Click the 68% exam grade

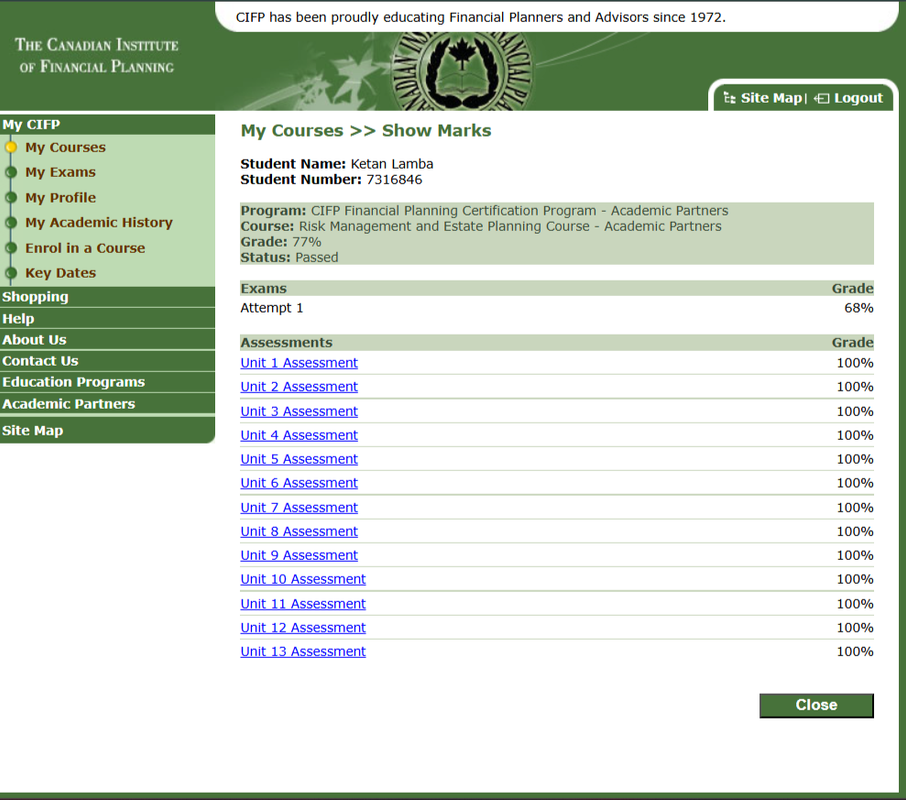coord(859,308)
